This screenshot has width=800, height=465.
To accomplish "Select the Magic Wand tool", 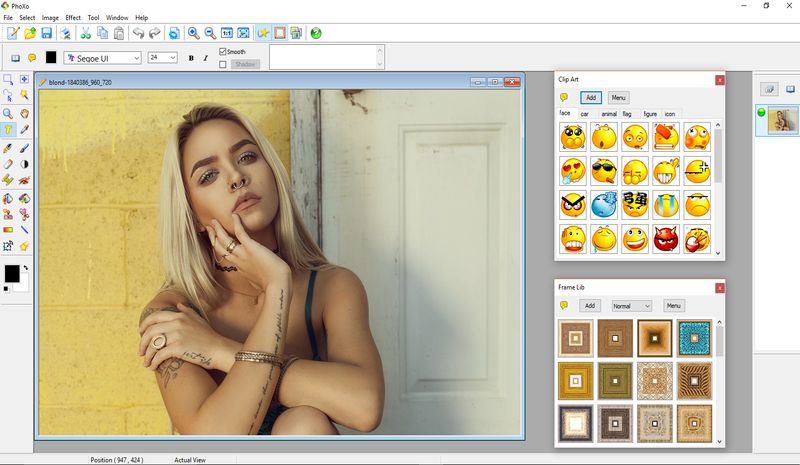I will coord(24,96).
